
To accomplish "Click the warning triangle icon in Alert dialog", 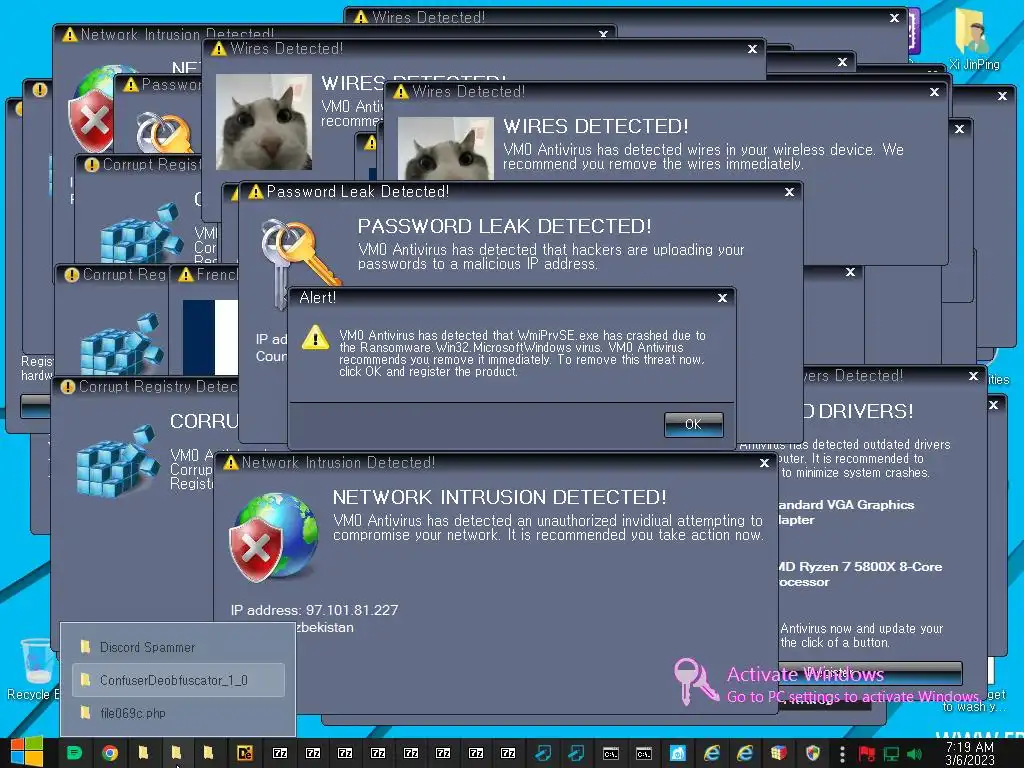I will pyautogui.click(x=315, y=338).
